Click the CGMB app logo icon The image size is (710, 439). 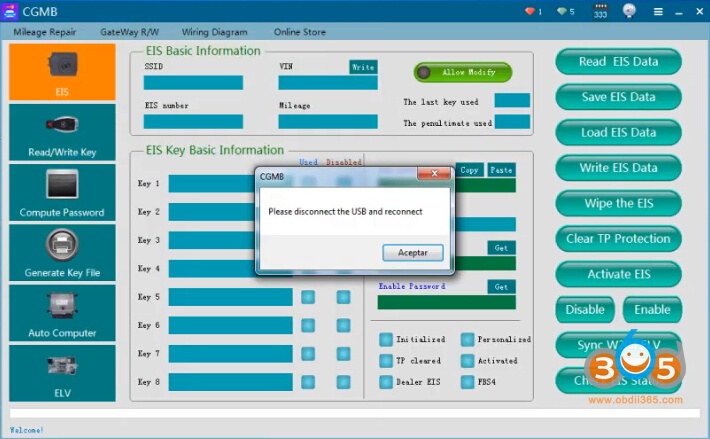(10, 11)
